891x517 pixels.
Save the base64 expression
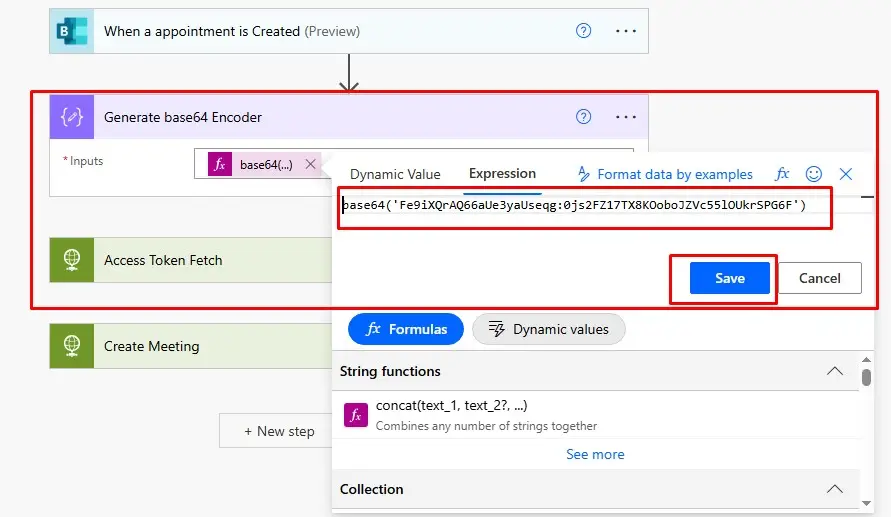click(x=729, y=278)
